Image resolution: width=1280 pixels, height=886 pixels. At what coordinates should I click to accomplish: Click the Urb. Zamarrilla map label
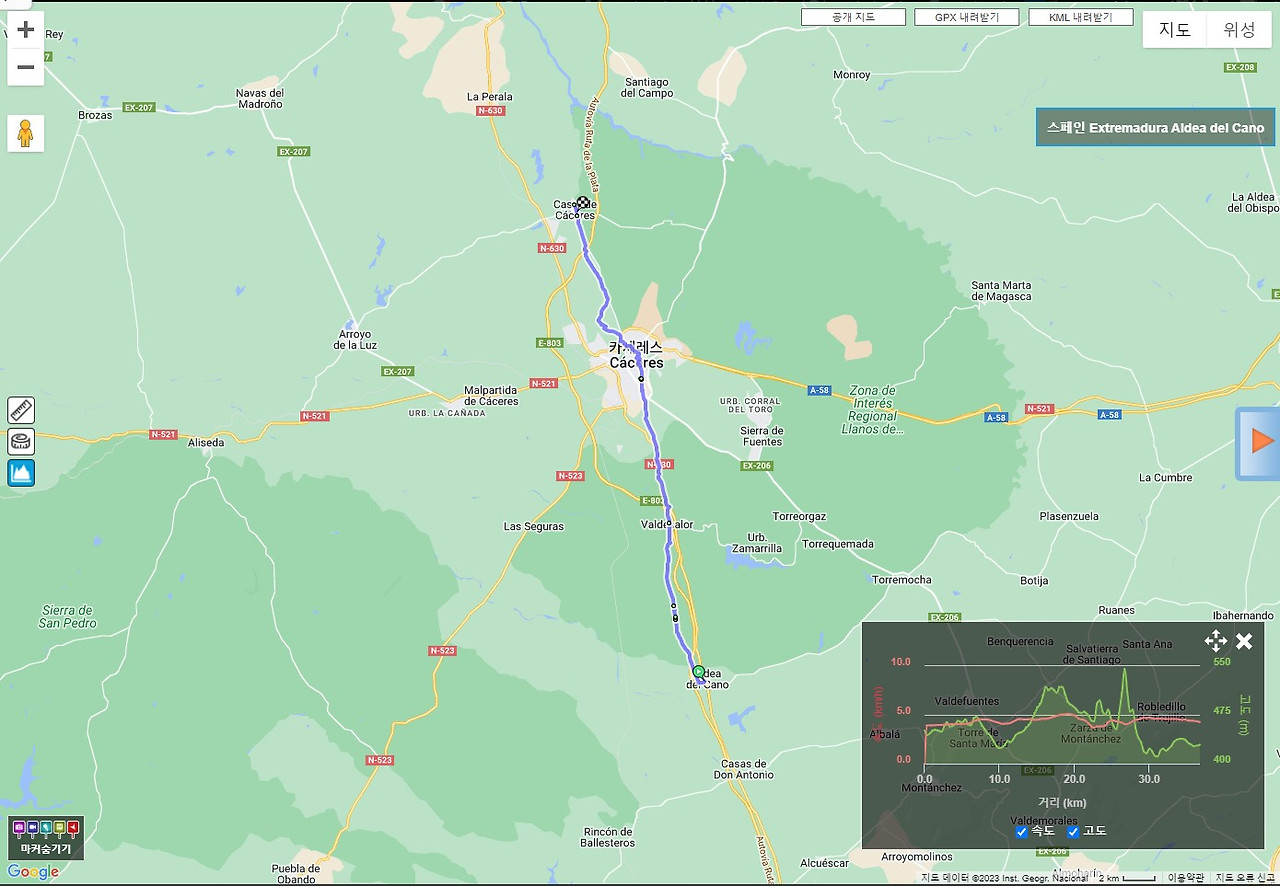click(757, 543)
